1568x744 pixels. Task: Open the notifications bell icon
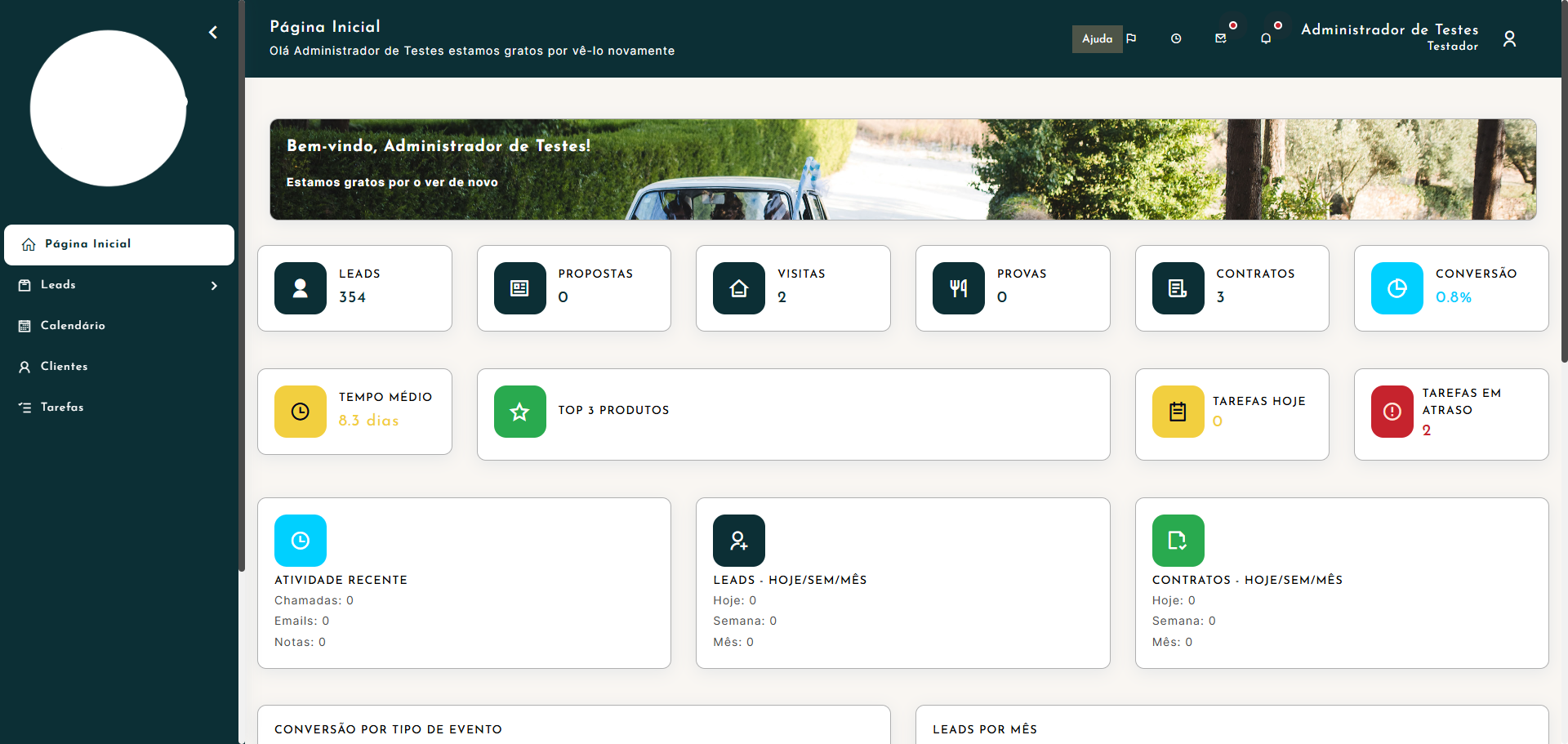[1266, 39]
